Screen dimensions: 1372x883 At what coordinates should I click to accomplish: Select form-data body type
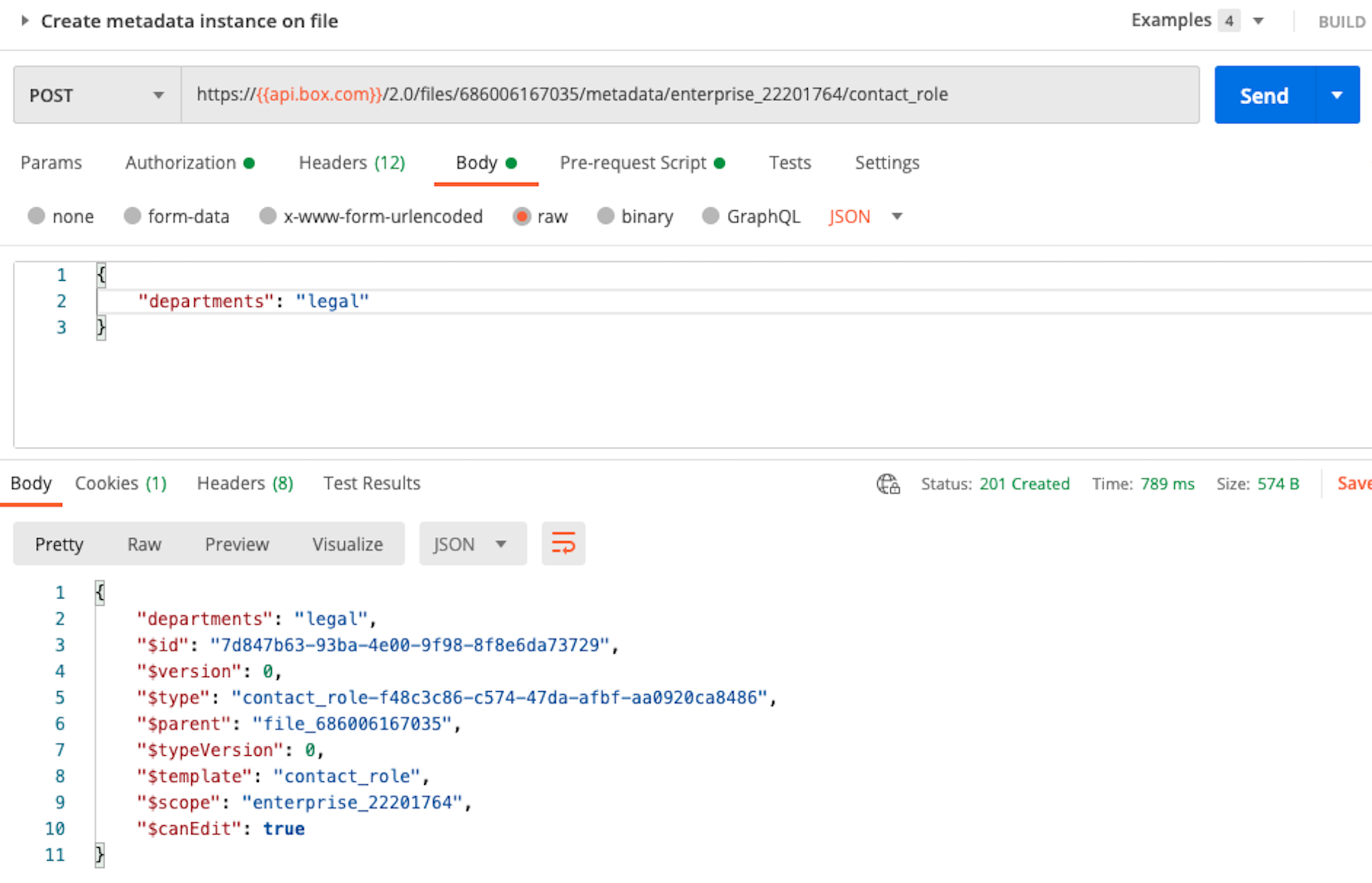click(132, 216)
